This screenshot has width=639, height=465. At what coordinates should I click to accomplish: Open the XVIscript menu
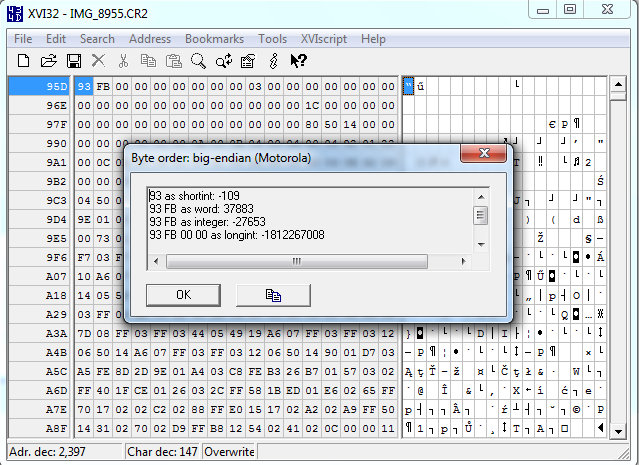coord(323,39)
